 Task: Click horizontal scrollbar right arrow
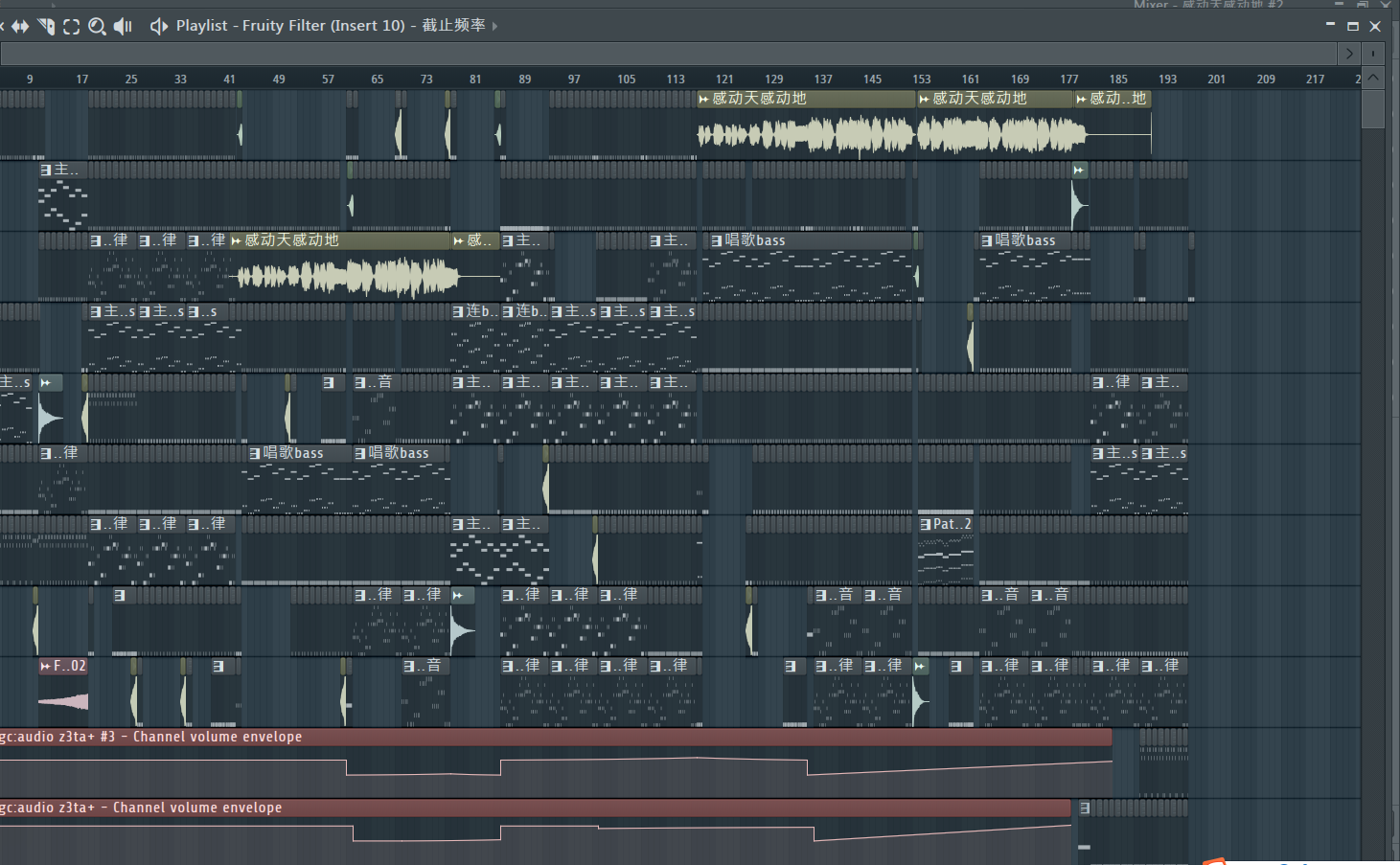click(1349, 54)
